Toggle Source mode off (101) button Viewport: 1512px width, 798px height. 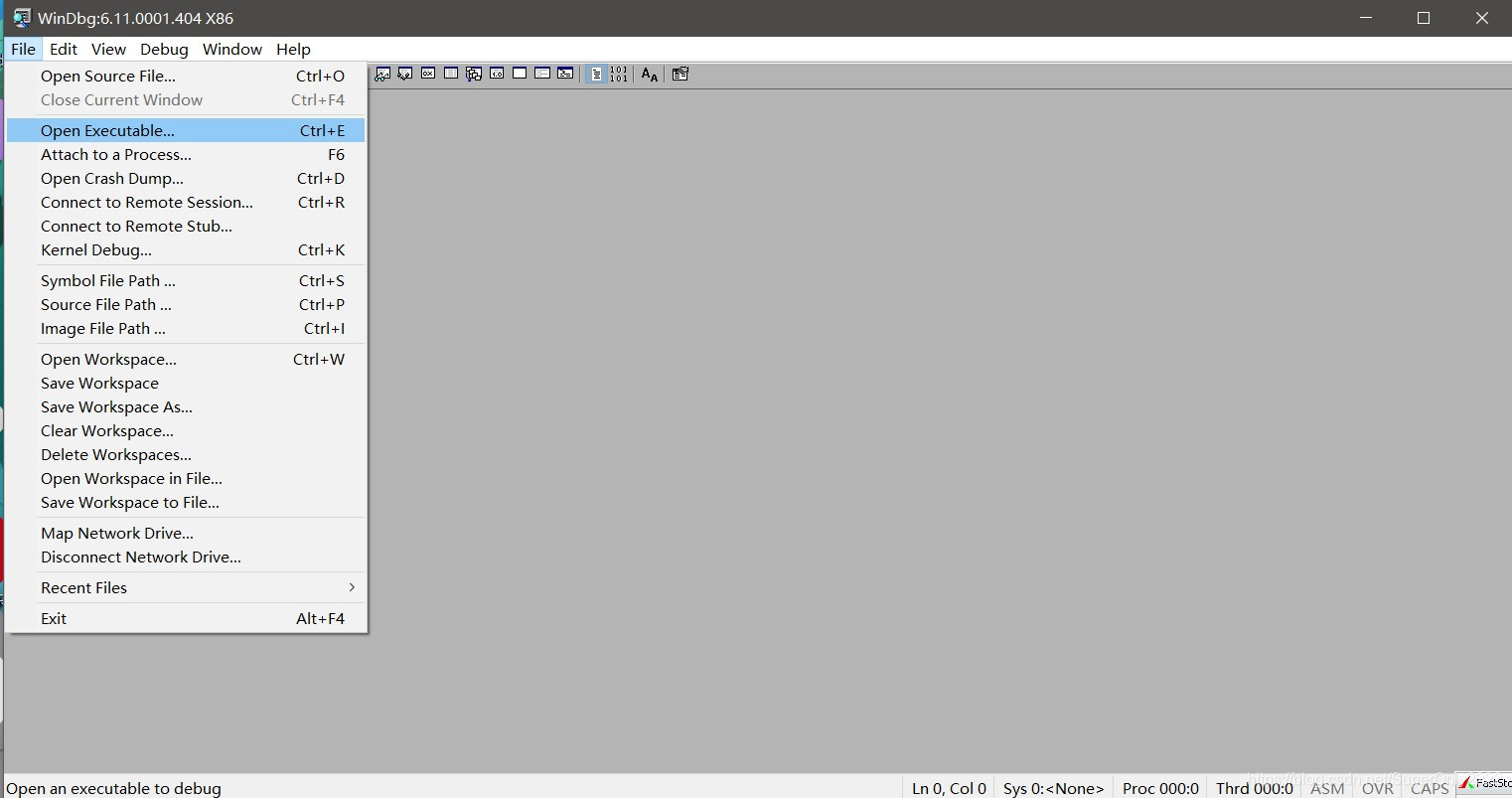point(619,74)
